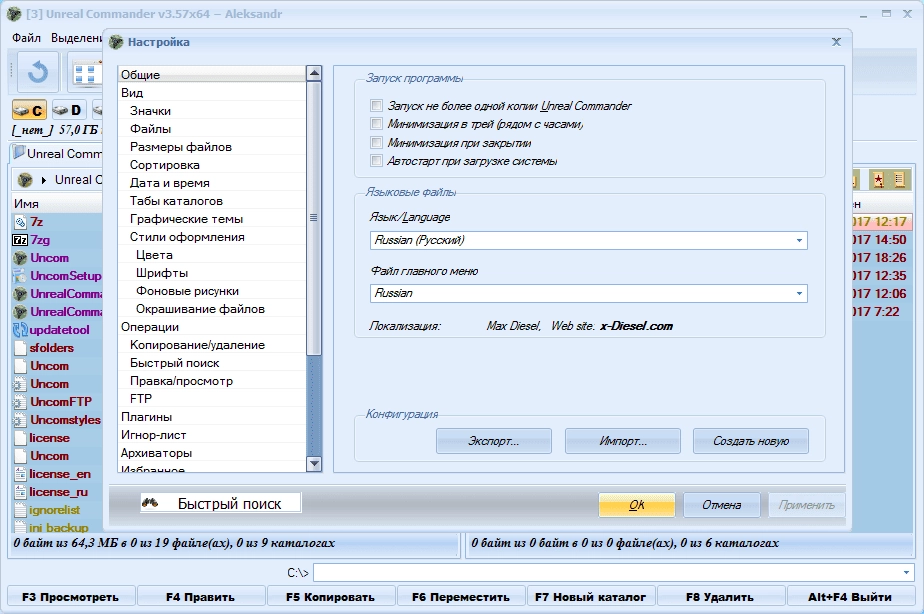Expand the path breadcrumb arrow before Unreal
924x614 pixels.
coord(44,180)
